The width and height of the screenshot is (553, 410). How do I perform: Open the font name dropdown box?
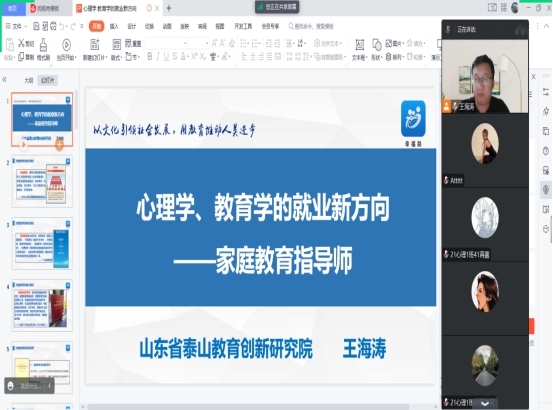click(166, 43)
